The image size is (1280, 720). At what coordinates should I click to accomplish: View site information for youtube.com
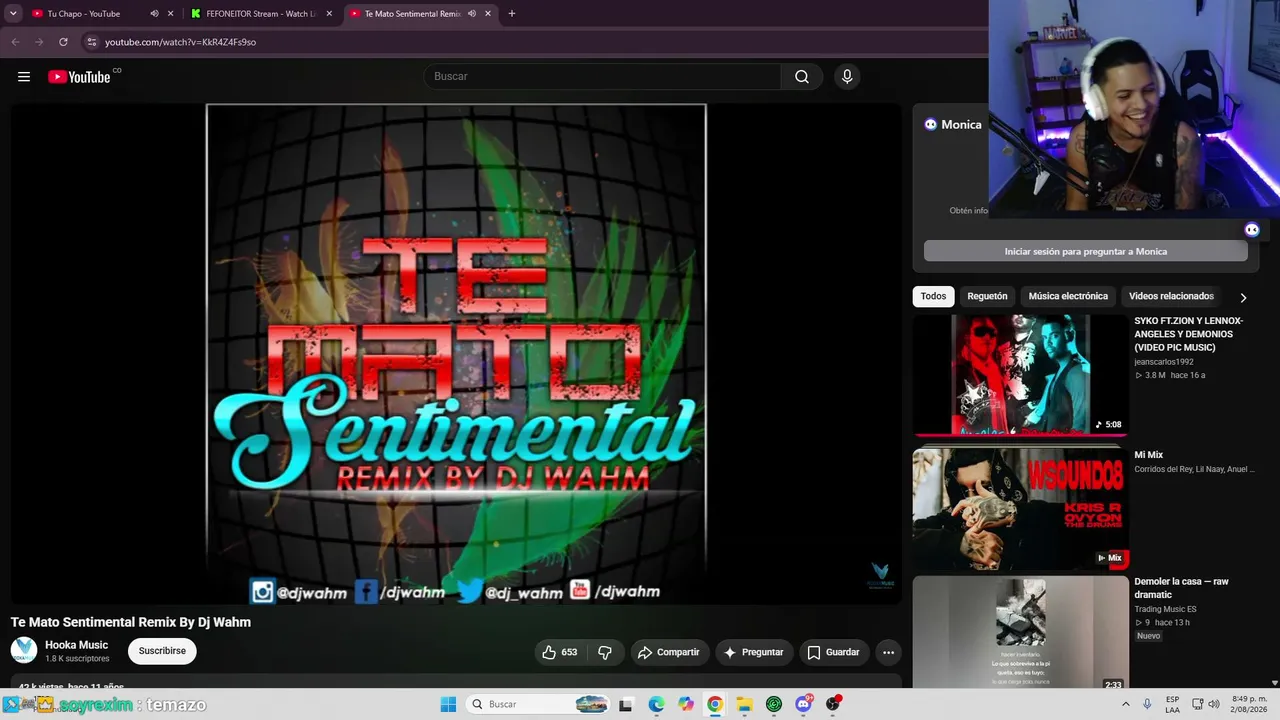(x=91, y=42)
